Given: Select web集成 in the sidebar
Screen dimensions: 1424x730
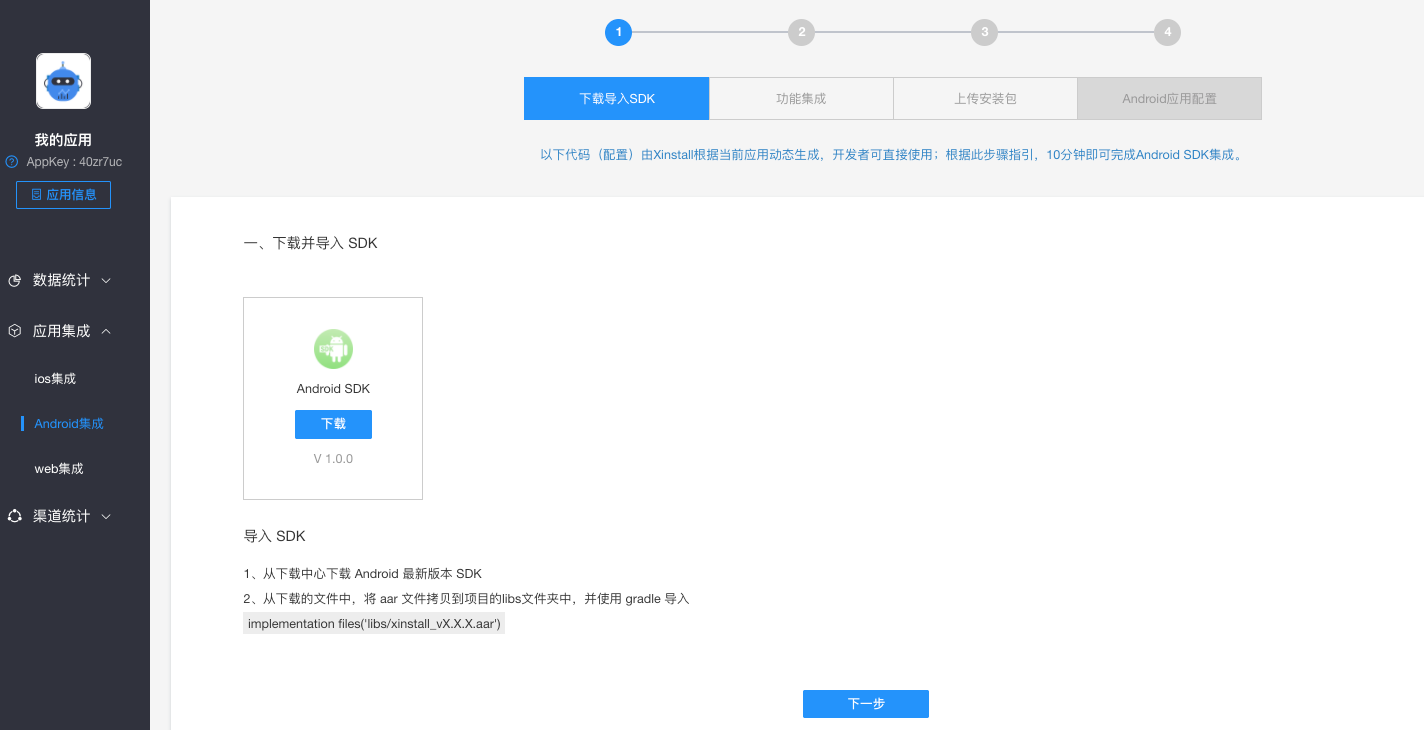Looking at the screenshot, I should (x=58, y=468).
